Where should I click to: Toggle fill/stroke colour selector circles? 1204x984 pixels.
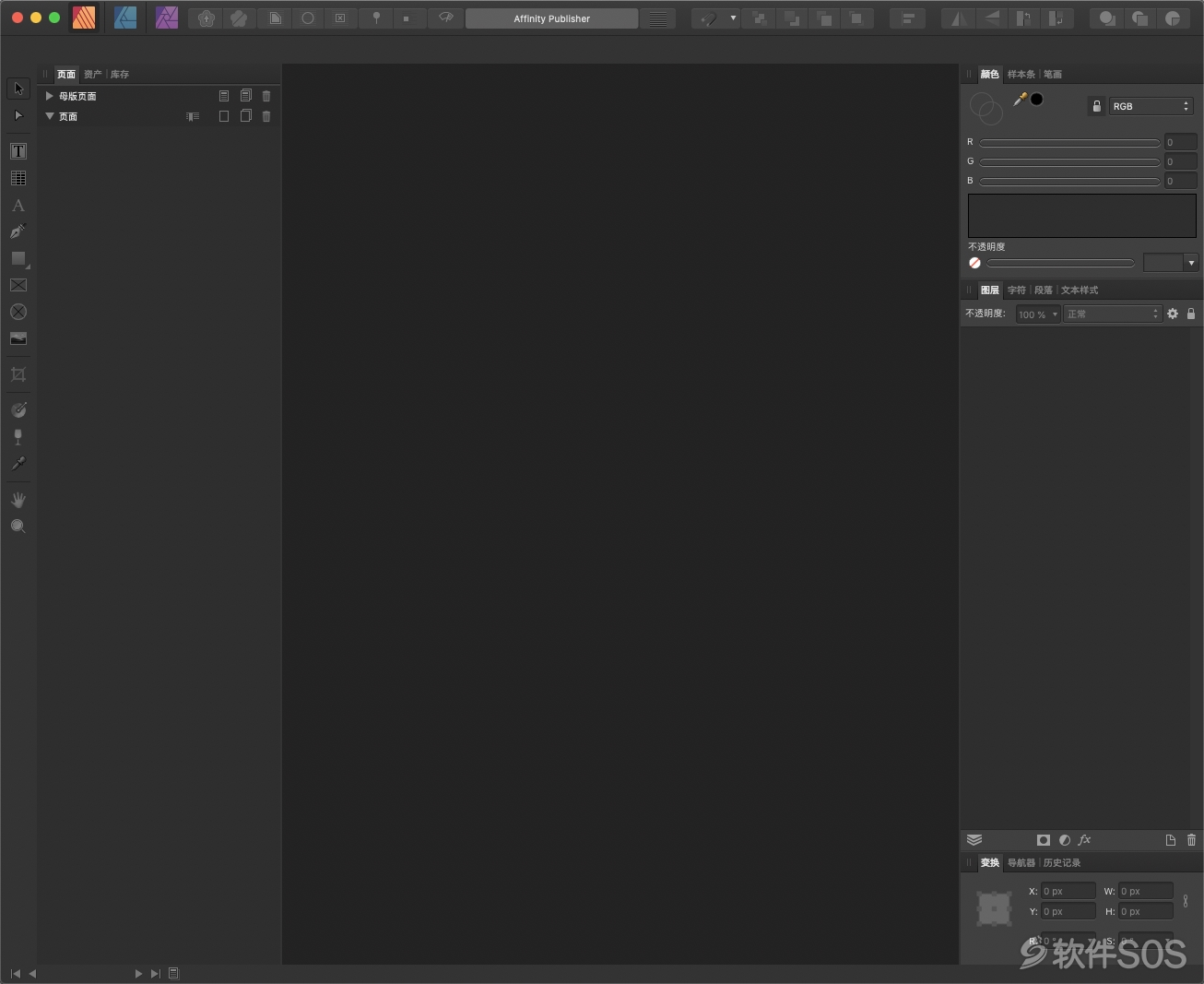tap(986, 109)
